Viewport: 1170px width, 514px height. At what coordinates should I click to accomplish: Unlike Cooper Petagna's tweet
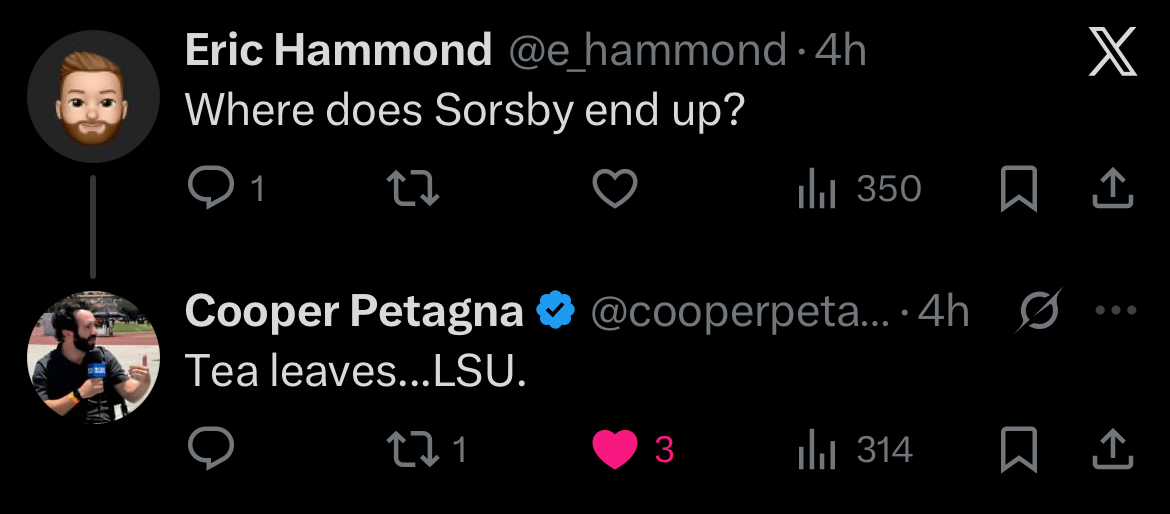point(615,450)
